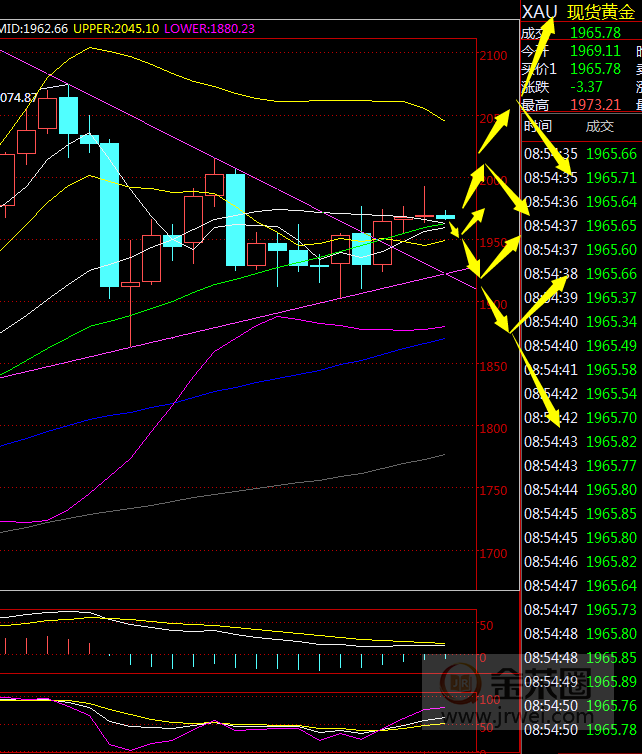Click the 买价1 value 1965.78

point(595,69)
